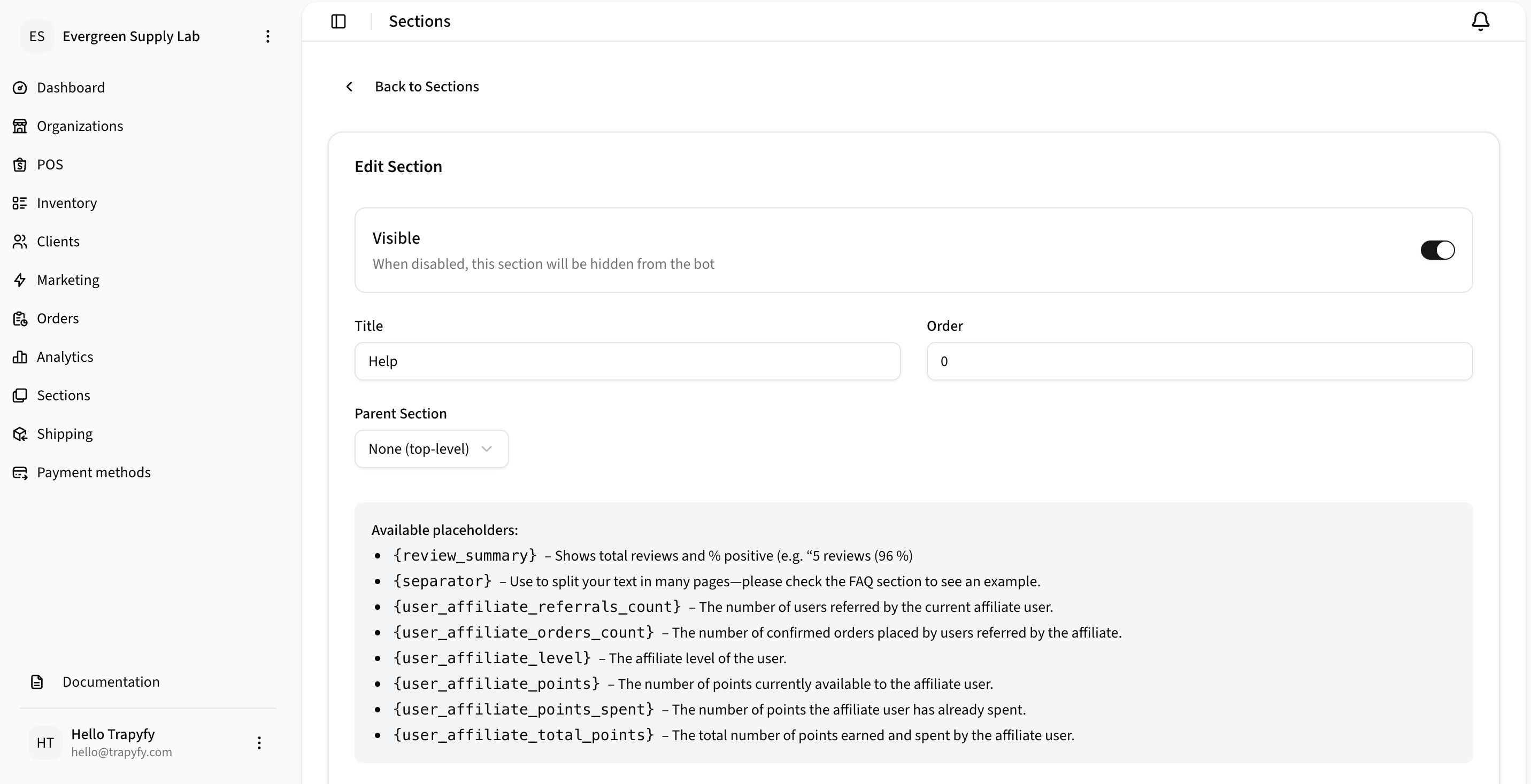This screenshot has height=784, width=1531.
Task: Click the Organizations storefront icon
Action: [20, 126]
